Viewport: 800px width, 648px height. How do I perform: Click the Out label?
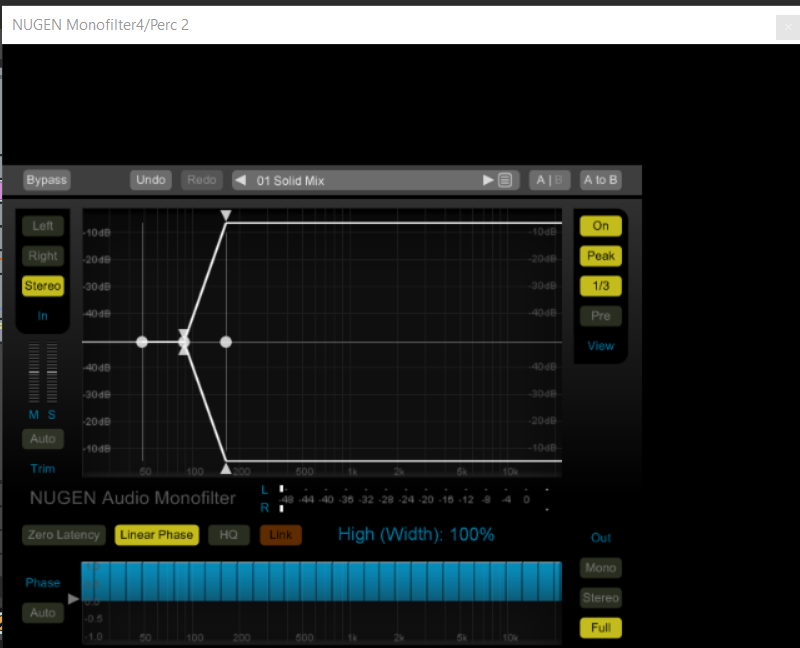pyautogui.click(x=601, y=538)
